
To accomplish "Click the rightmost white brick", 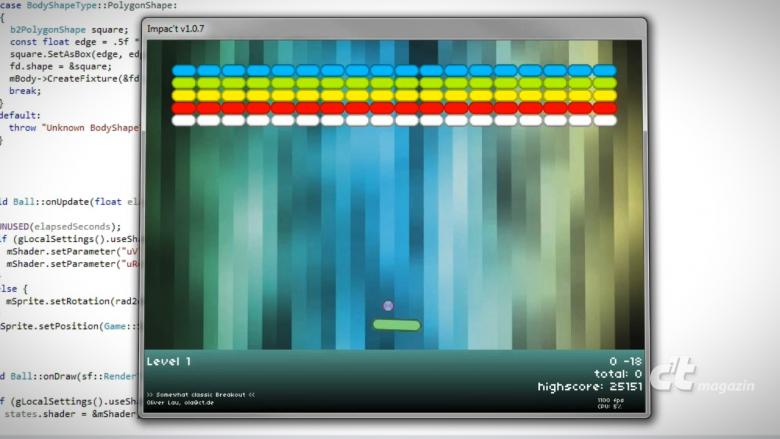I will (x=605, y=120).
